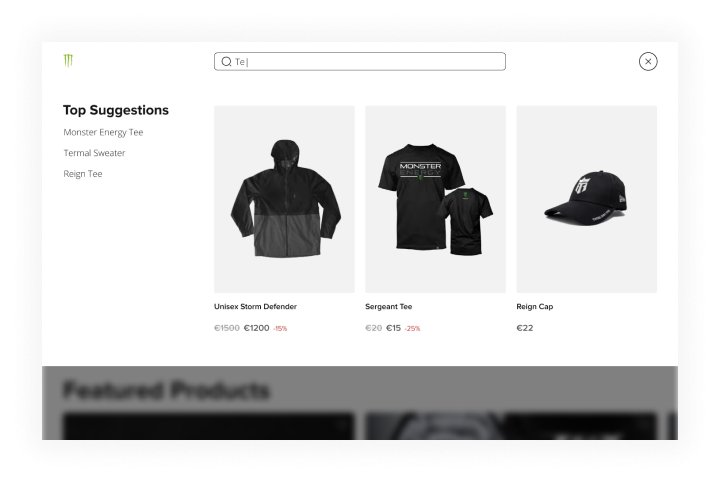Screen dimensions: 720x482
Task: Click the magnifier icon in search bar
Action: [226, 62]
